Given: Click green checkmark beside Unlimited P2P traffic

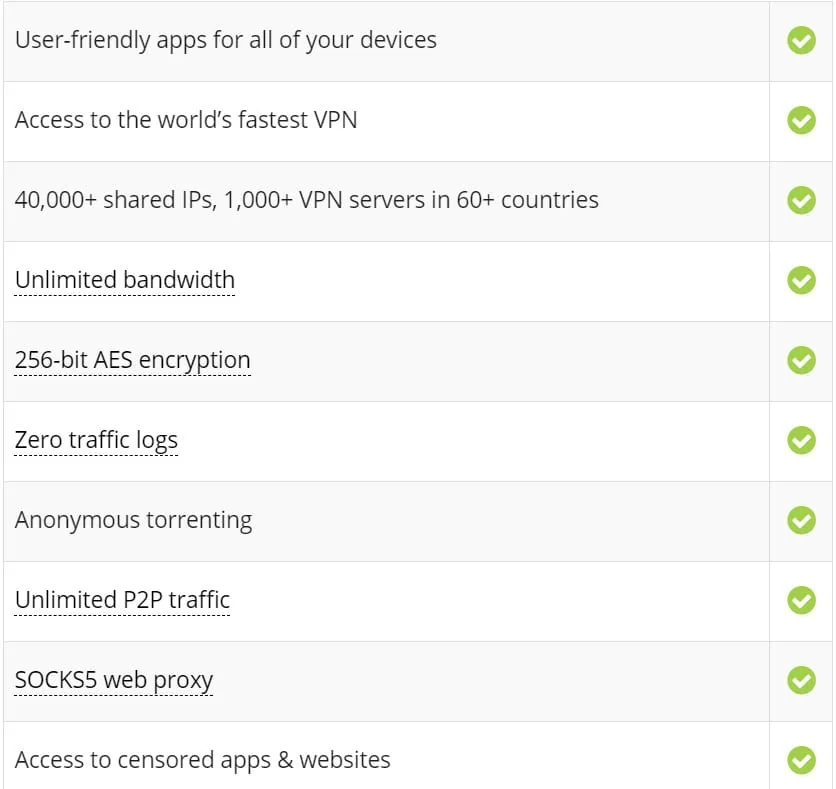Looking at the screenshot, I should 801,600.
